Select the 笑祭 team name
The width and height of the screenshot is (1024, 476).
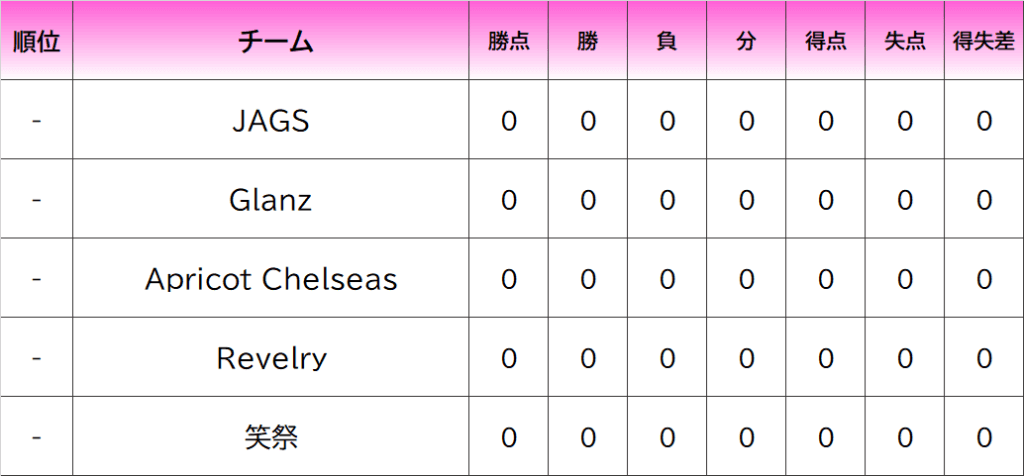pyautogui.click(x=271, y=437)
